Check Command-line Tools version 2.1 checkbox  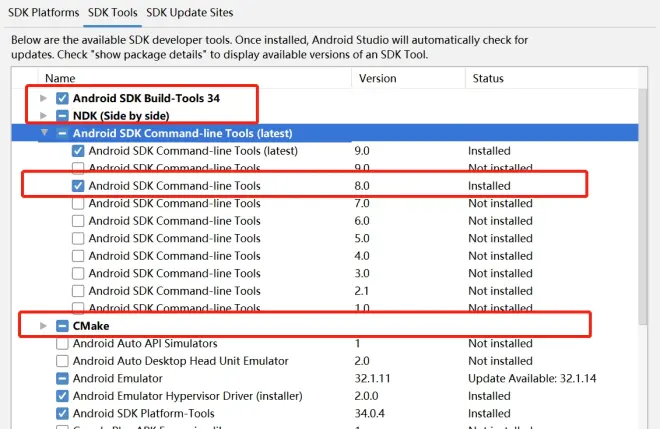pos(78,291)
